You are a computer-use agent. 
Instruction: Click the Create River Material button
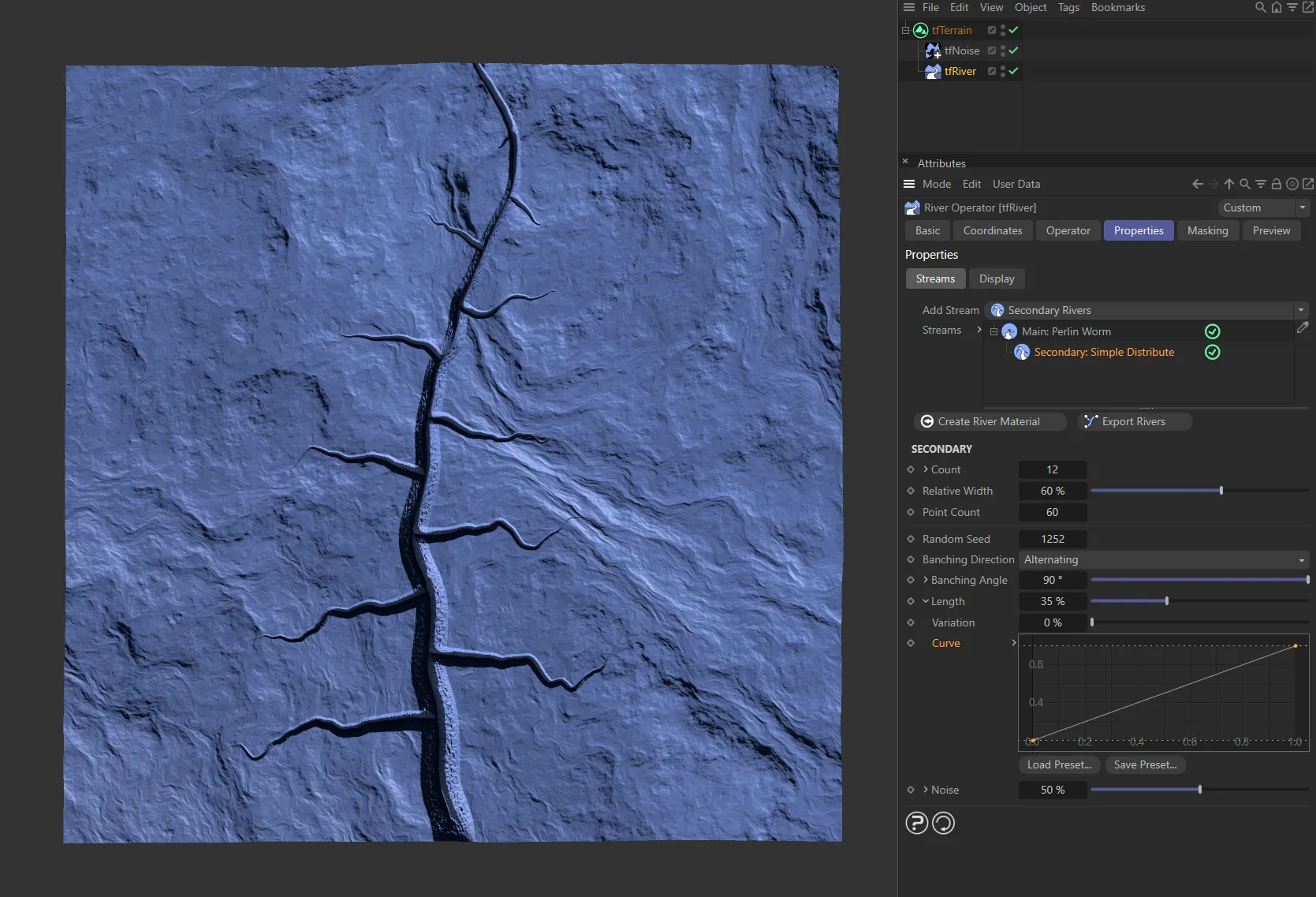pos(989,421)
